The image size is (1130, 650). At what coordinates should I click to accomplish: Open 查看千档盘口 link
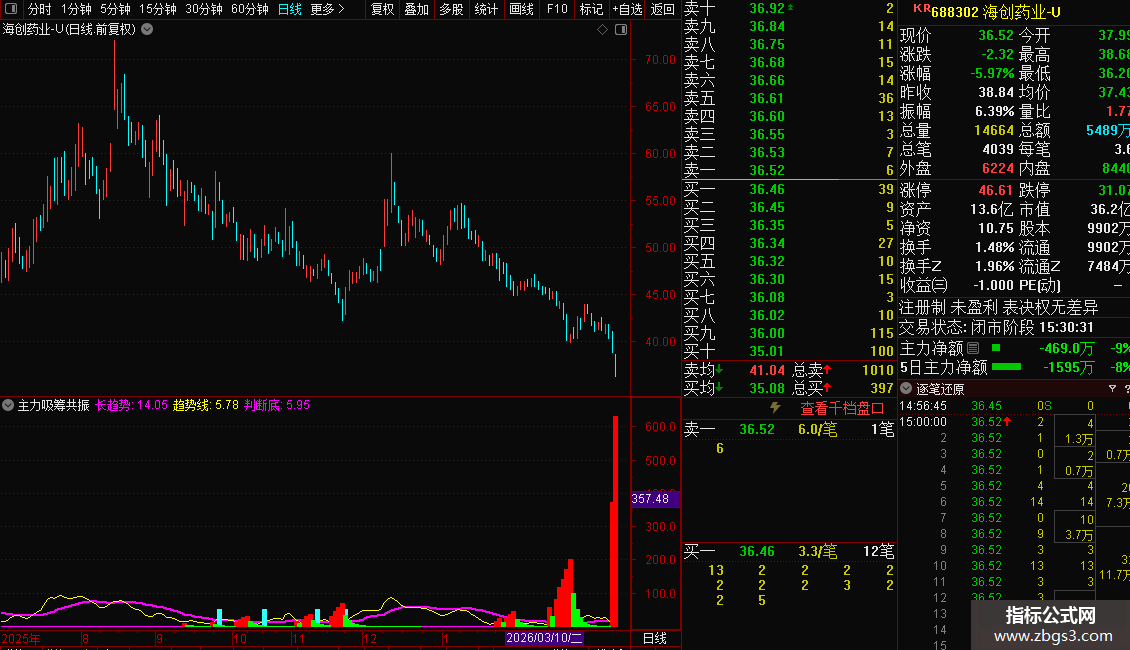point(842,408)
